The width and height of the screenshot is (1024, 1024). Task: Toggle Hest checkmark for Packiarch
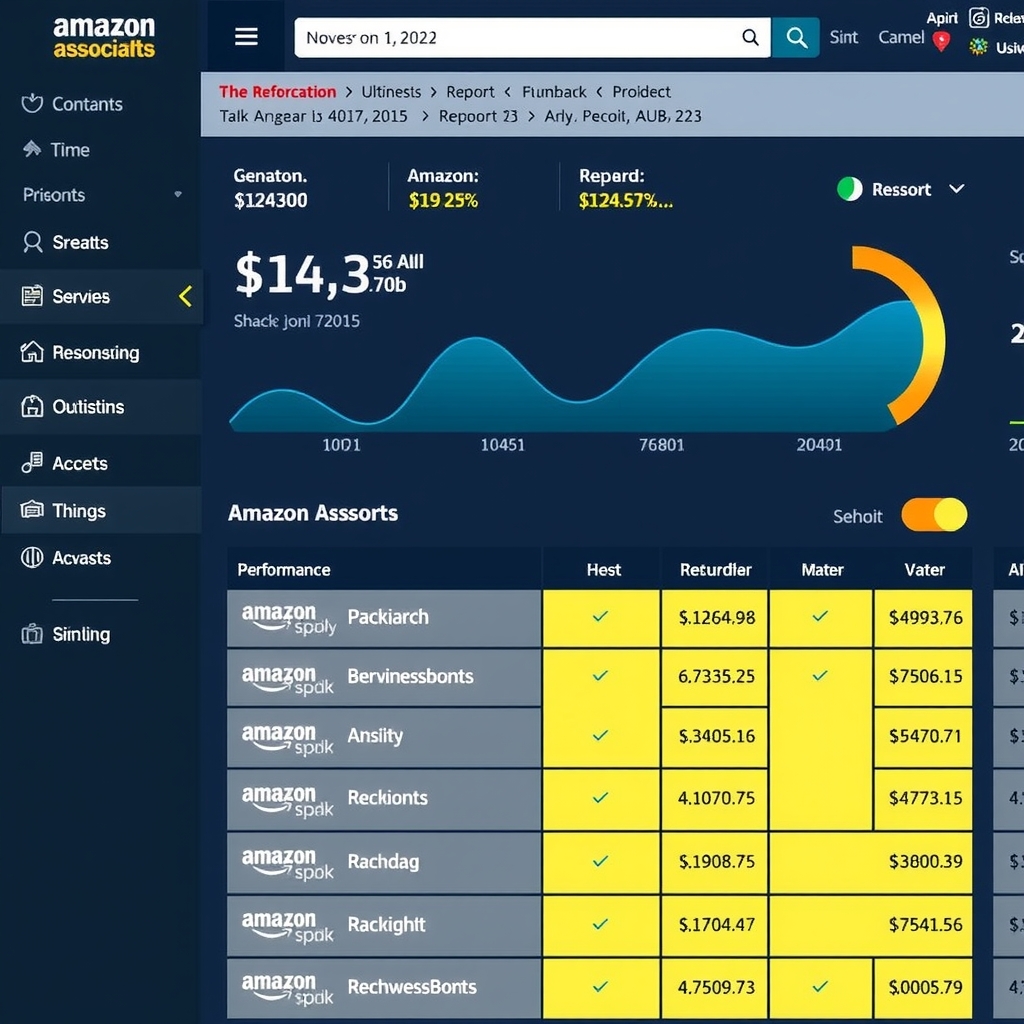coord(600,616)
